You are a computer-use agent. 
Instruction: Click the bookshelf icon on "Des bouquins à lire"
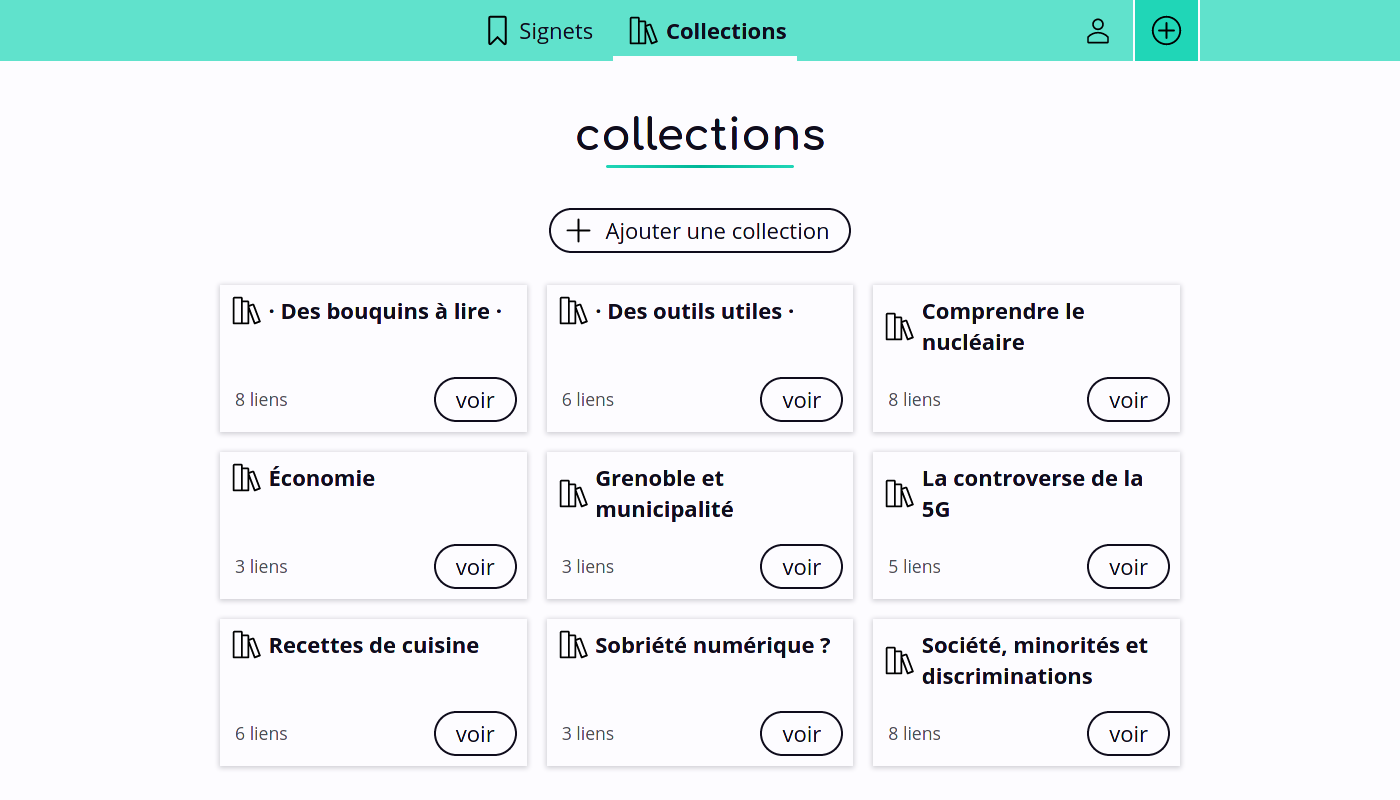(246, 310)
